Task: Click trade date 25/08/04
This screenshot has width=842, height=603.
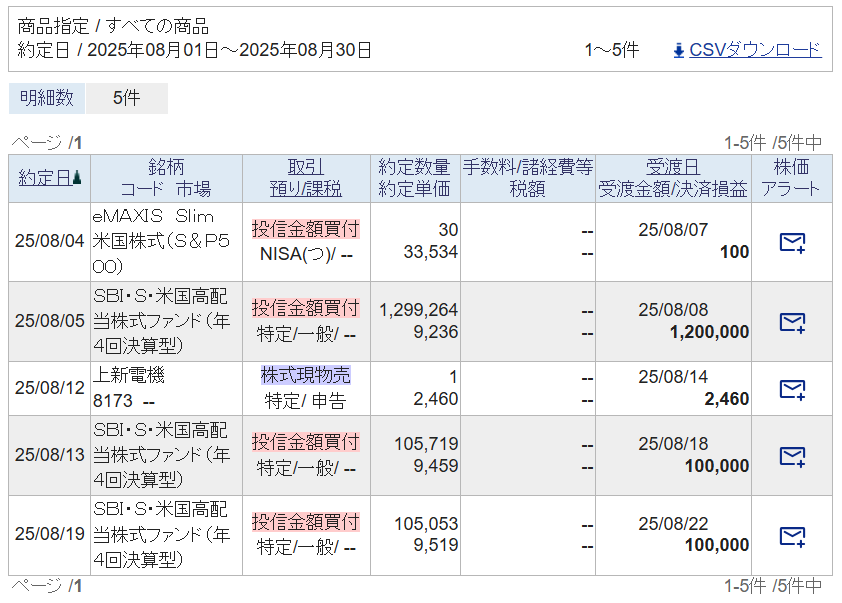Action: pos(49,241)
